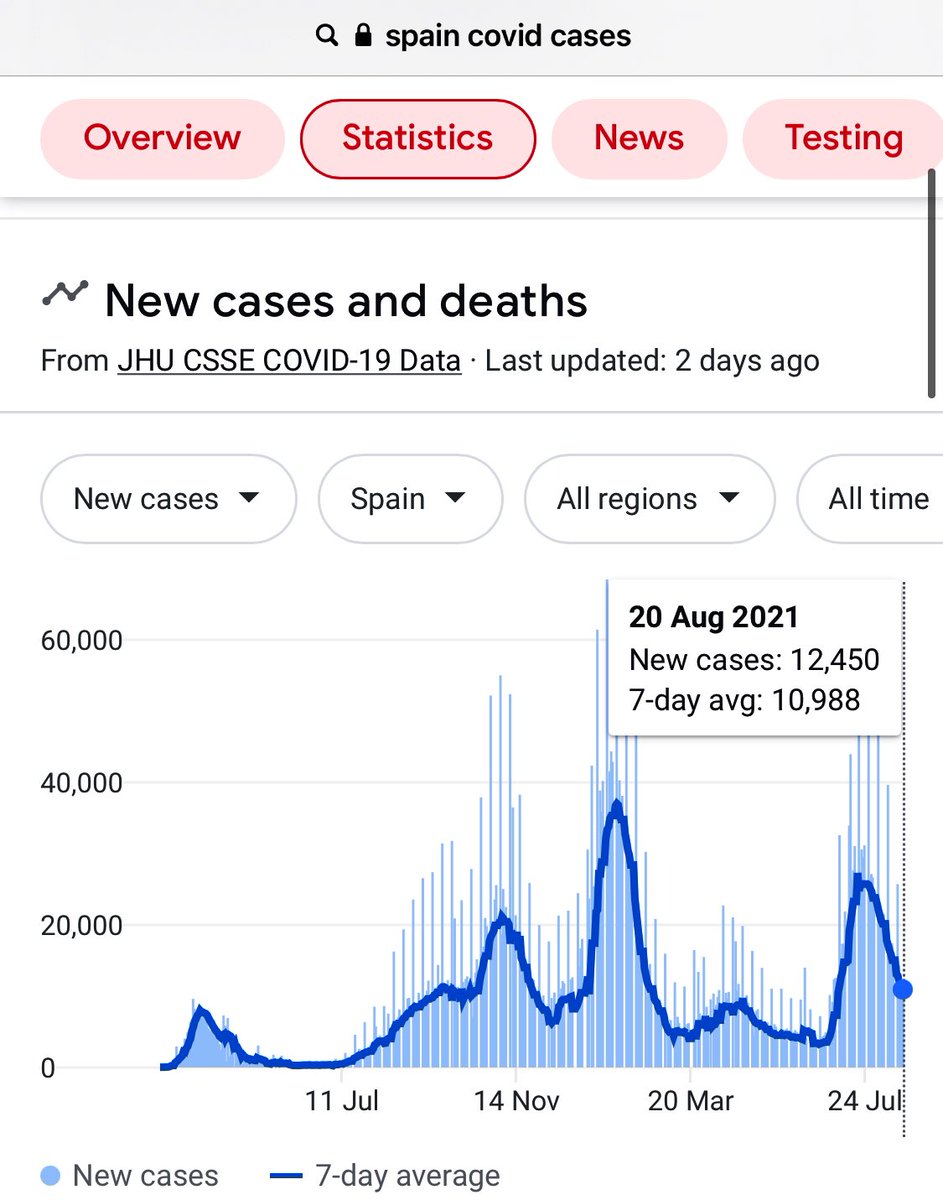
Task: Open the New cases metric dropdown
Action: [168, 499]
